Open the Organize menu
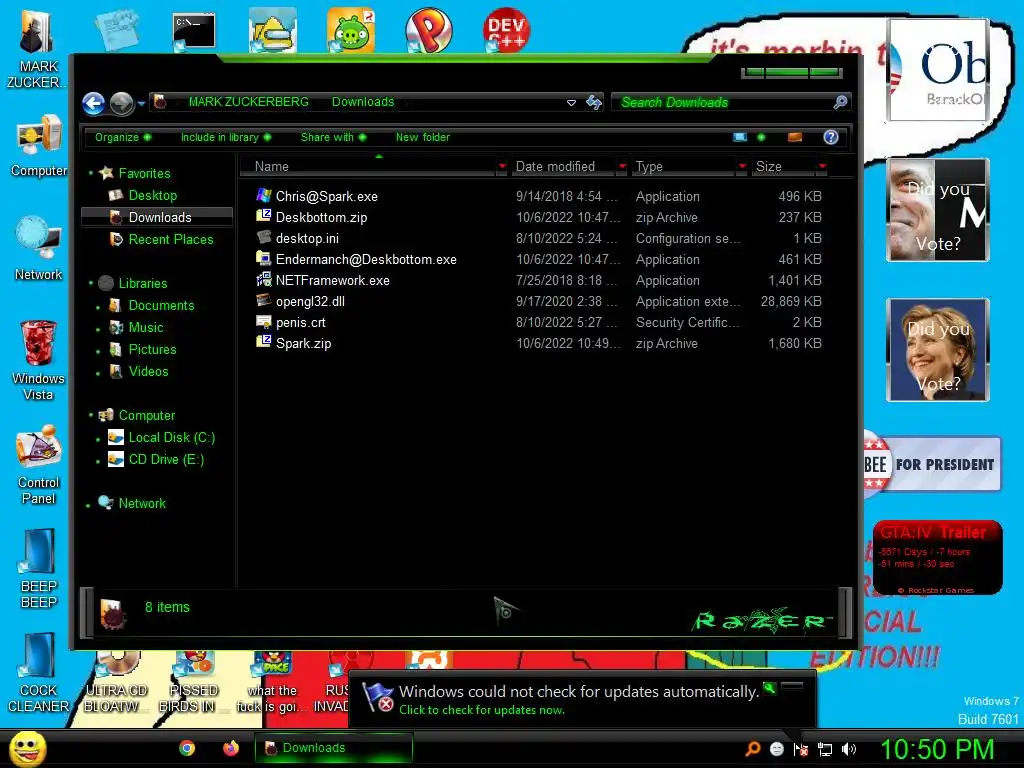This screenshot has height=768, width=1024. pos(122,137)
